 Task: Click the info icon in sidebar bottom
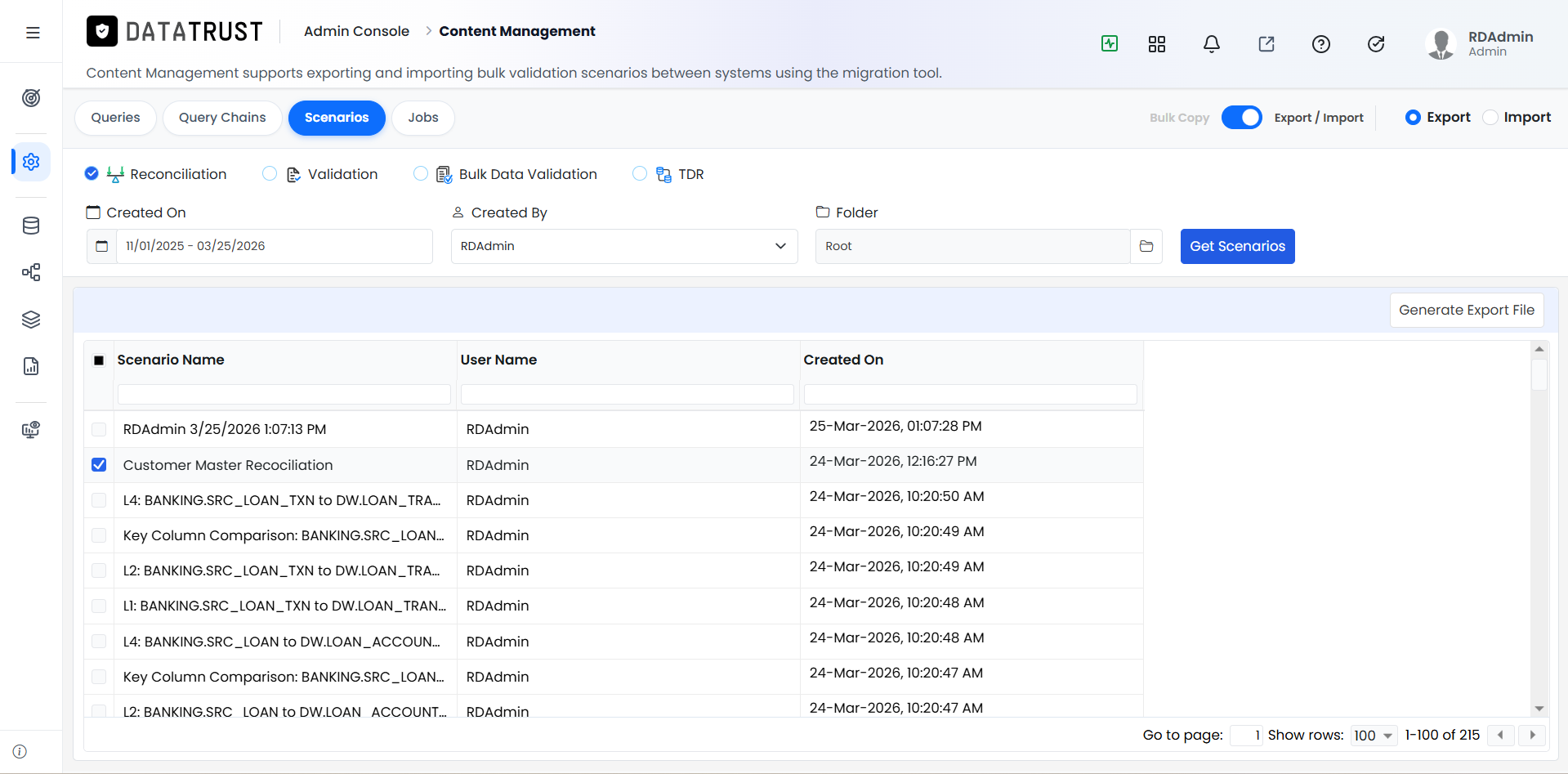tap(20, 751)
